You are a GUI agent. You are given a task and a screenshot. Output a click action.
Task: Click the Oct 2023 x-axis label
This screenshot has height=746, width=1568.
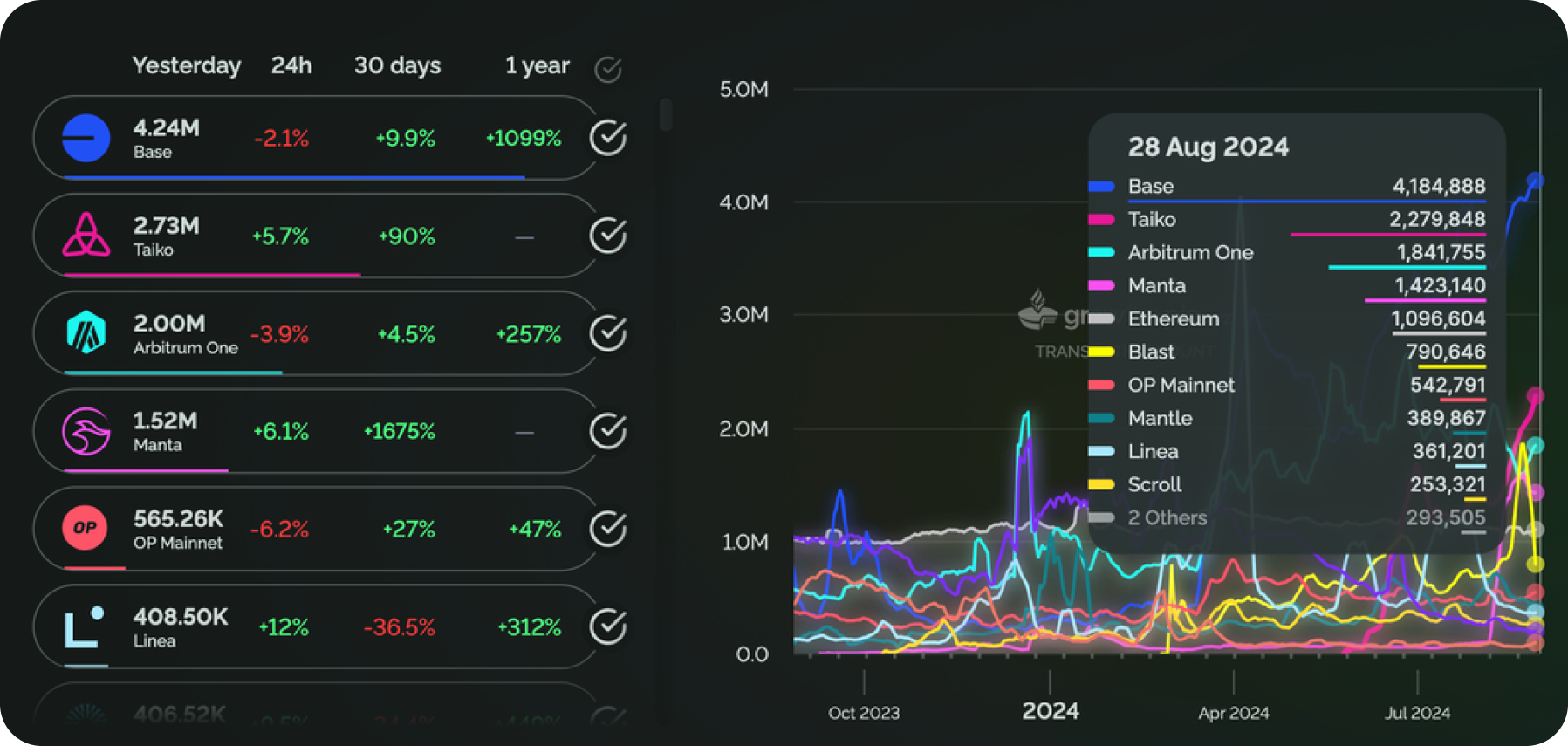tap(864, 713)
